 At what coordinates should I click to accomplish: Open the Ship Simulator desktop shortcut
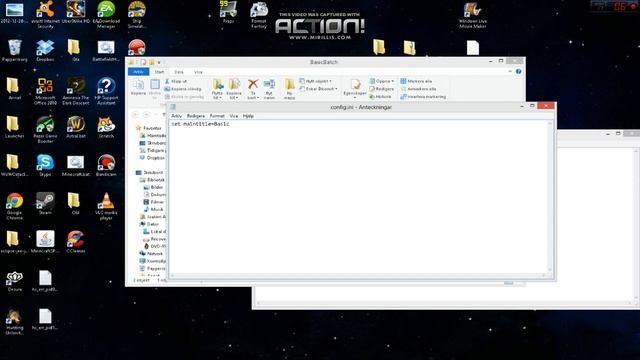(137, 14)
